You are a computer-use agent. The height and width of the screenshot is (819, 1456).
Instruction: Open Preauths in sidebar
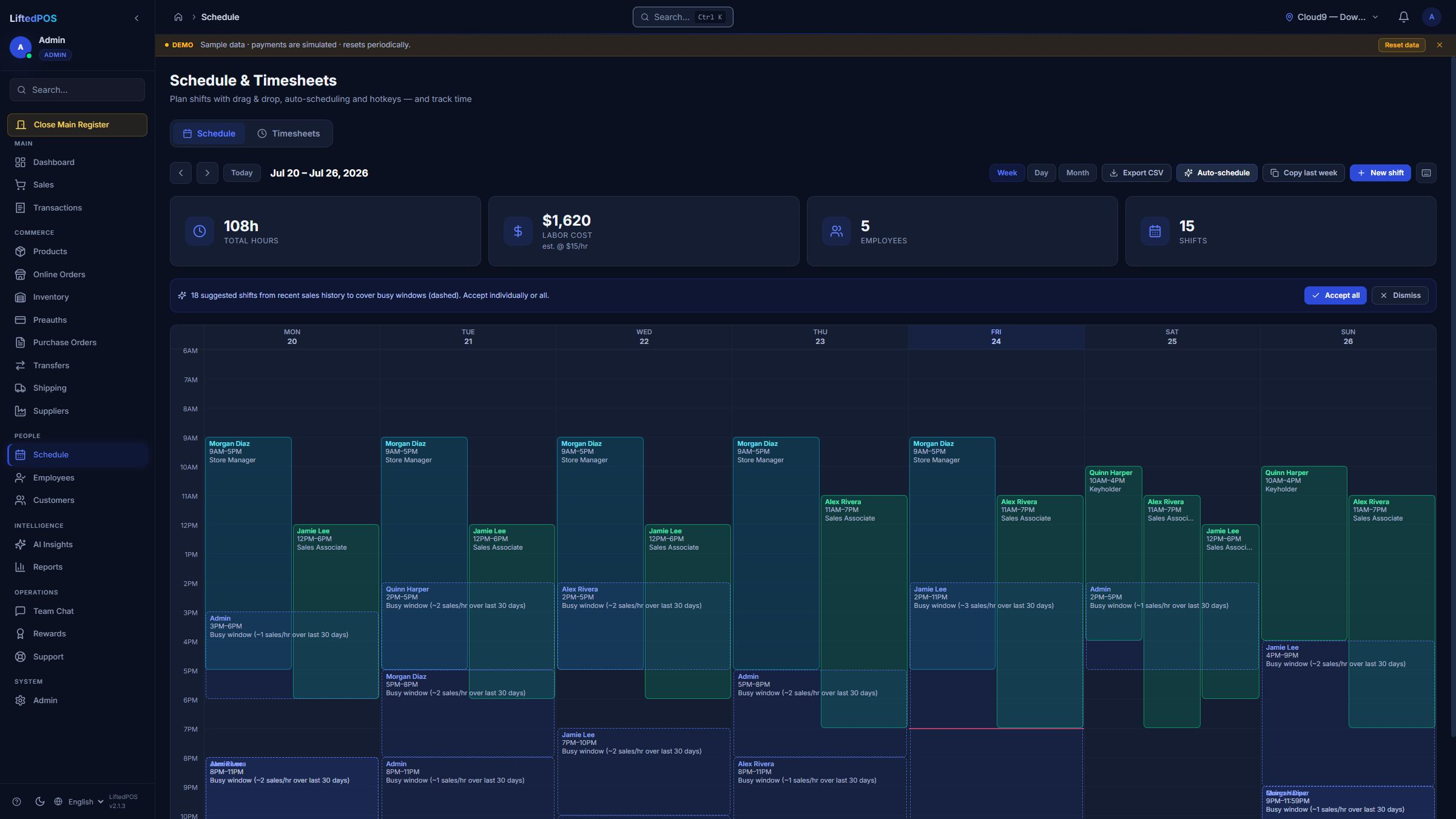[78, 320]
